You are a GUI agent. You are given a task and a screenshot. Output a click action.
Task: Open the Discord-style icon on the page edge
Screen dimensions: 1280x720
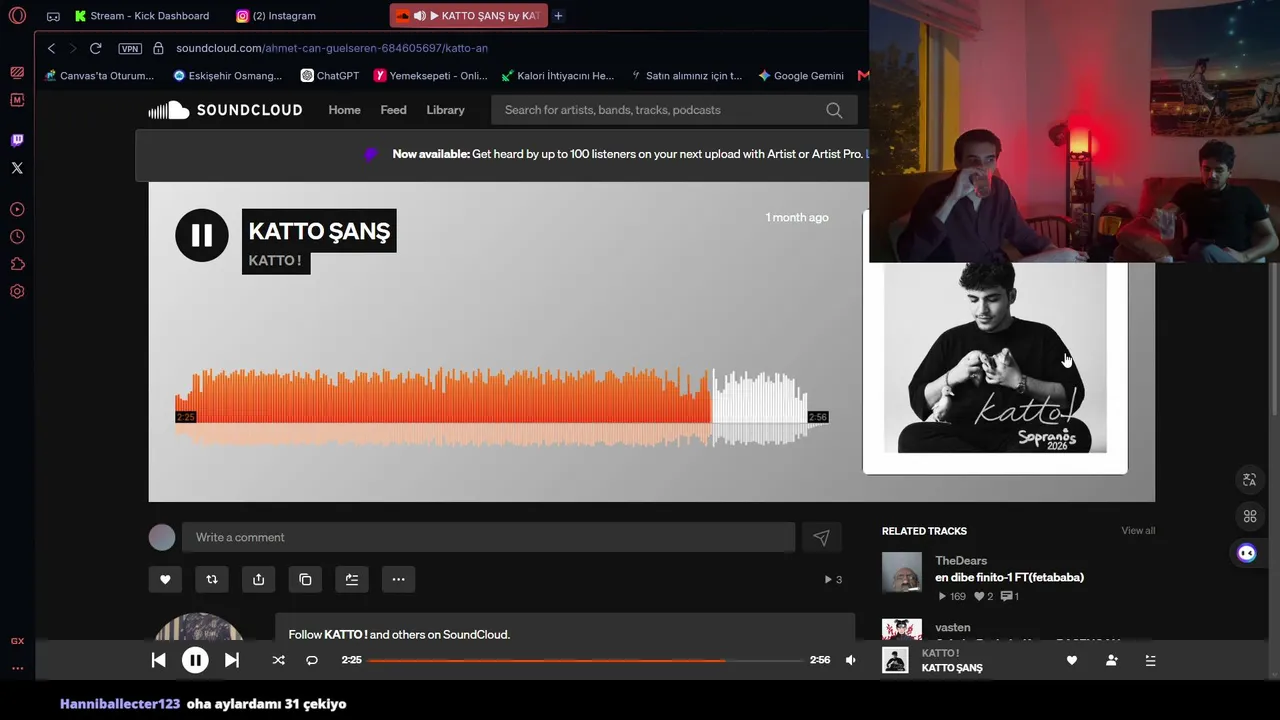pyautogui.click(x=1246, y=553)
